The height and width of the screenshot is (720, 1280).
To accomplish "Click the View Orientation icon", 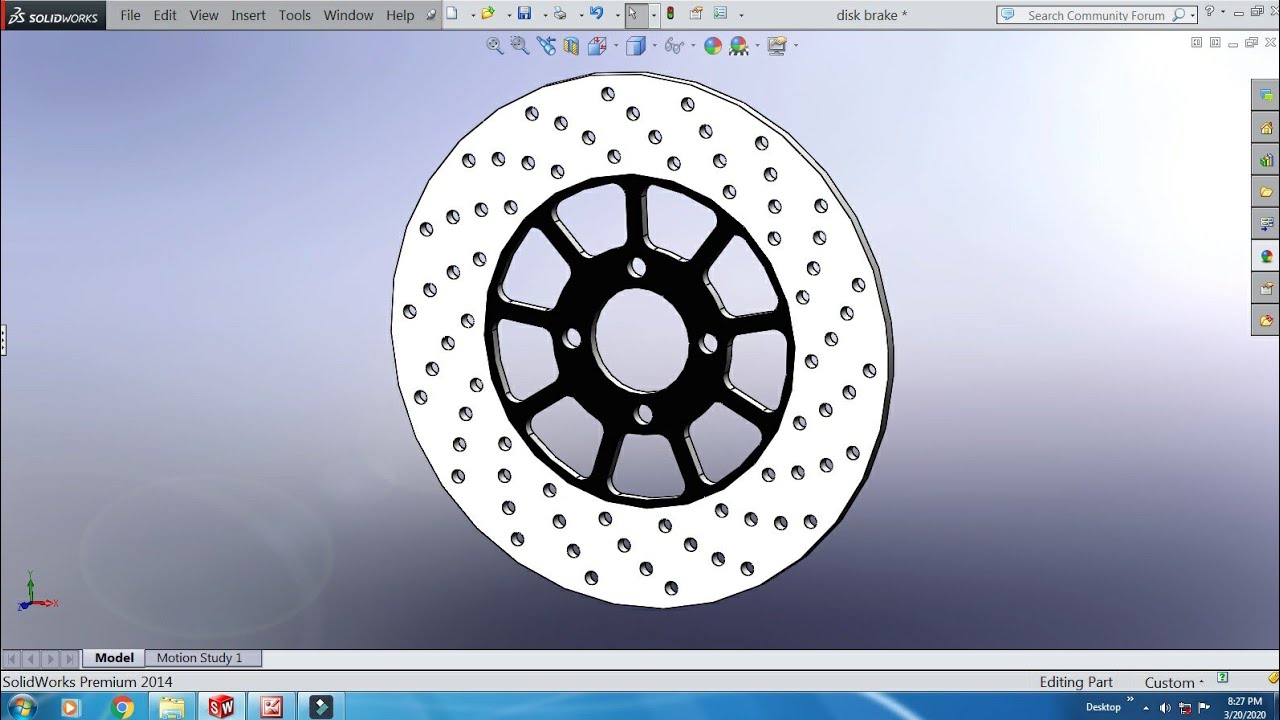I will (597, 45).
